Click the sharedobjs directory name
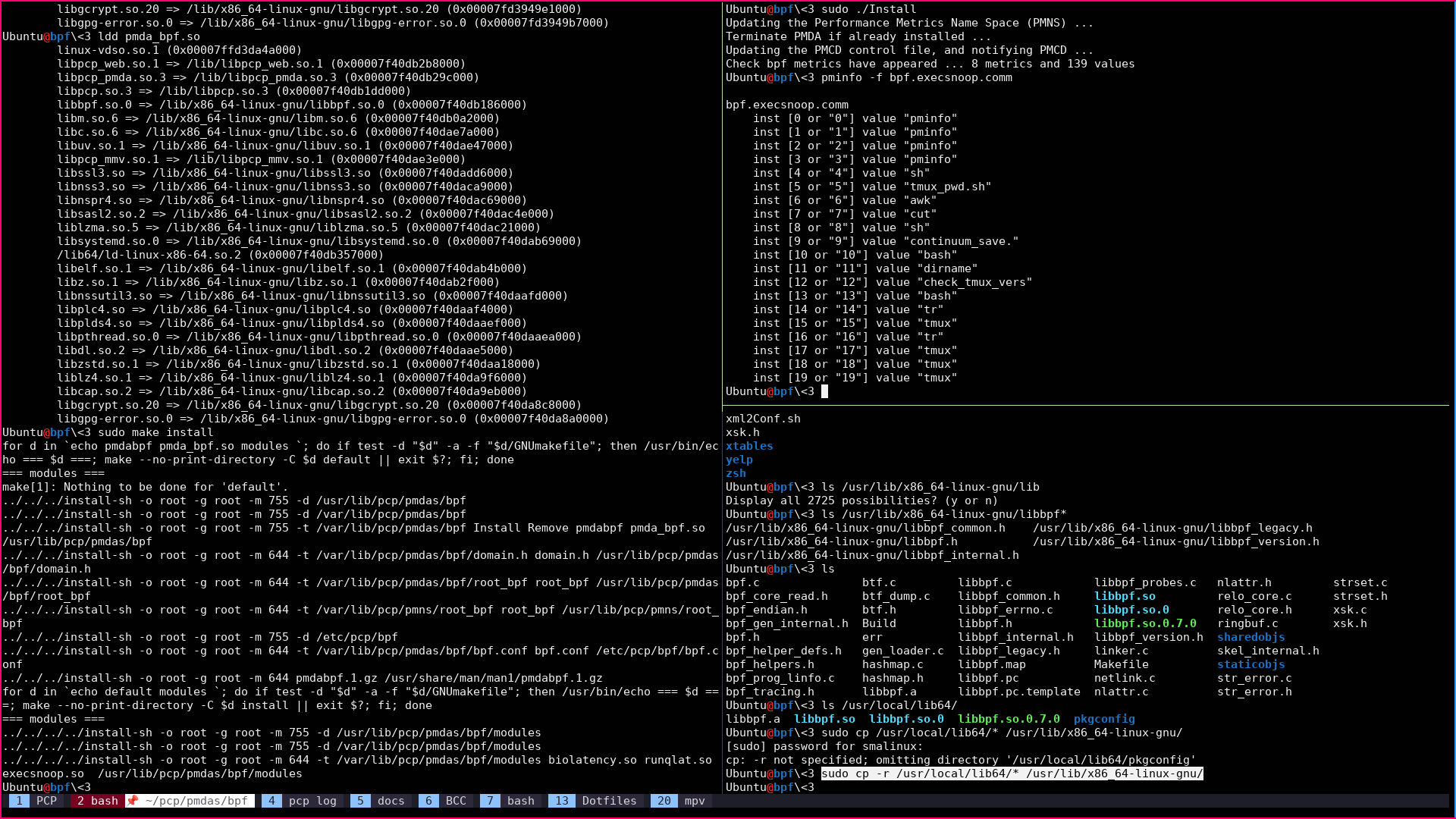1456x819 pixels. (x=1250, y=637)
